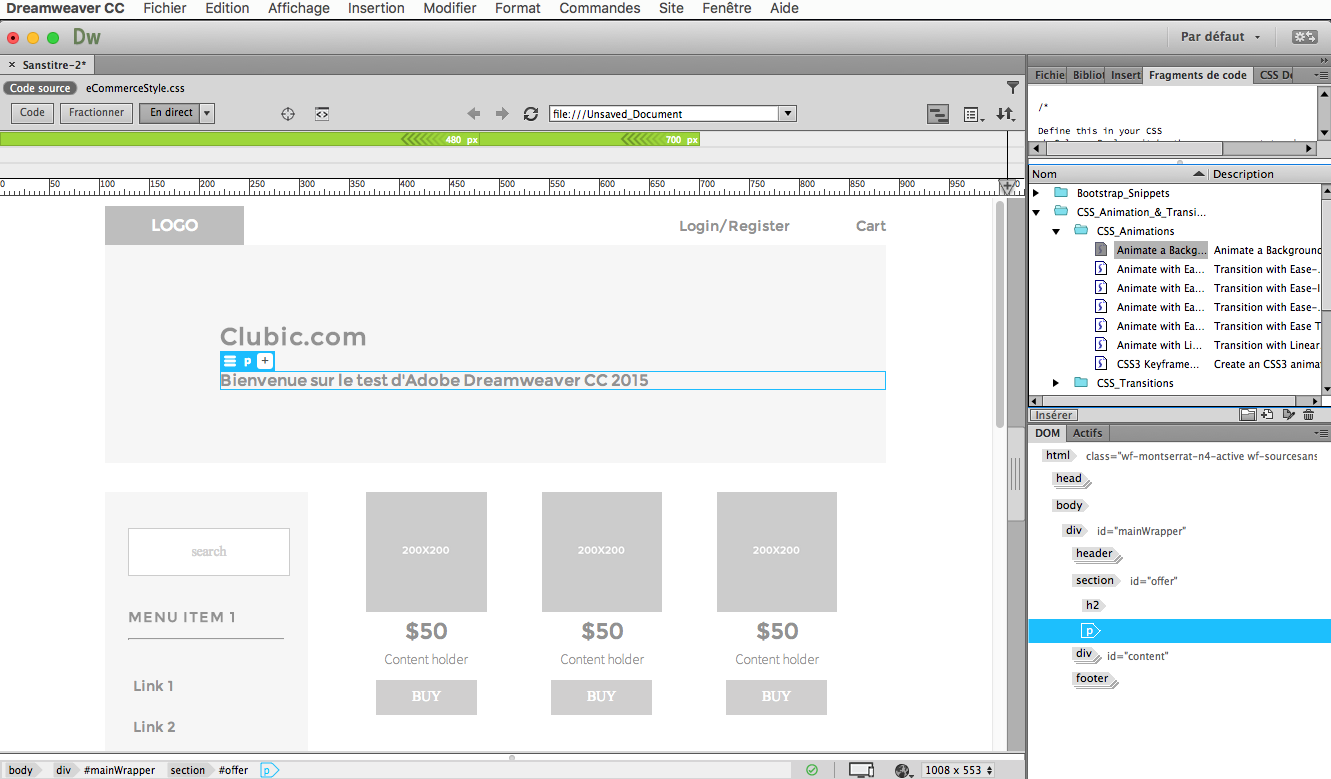Click the file management arrows icon
Screen dimensions: 1331x779
[1005, 115]
